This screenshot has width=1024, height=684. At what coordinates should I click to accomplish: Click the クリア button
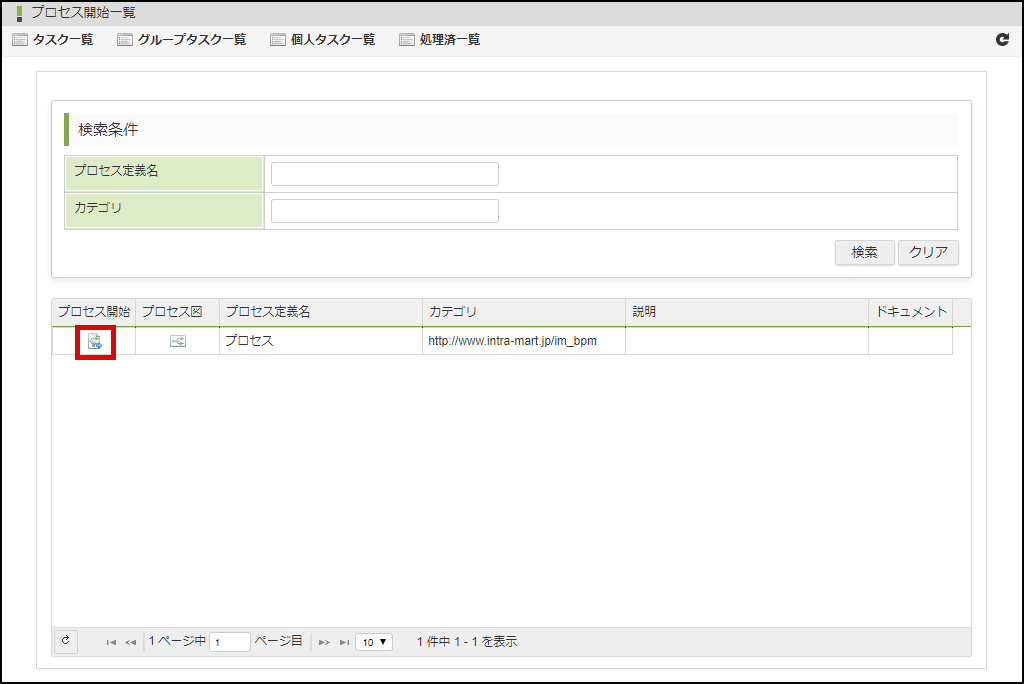coord(928,253)
